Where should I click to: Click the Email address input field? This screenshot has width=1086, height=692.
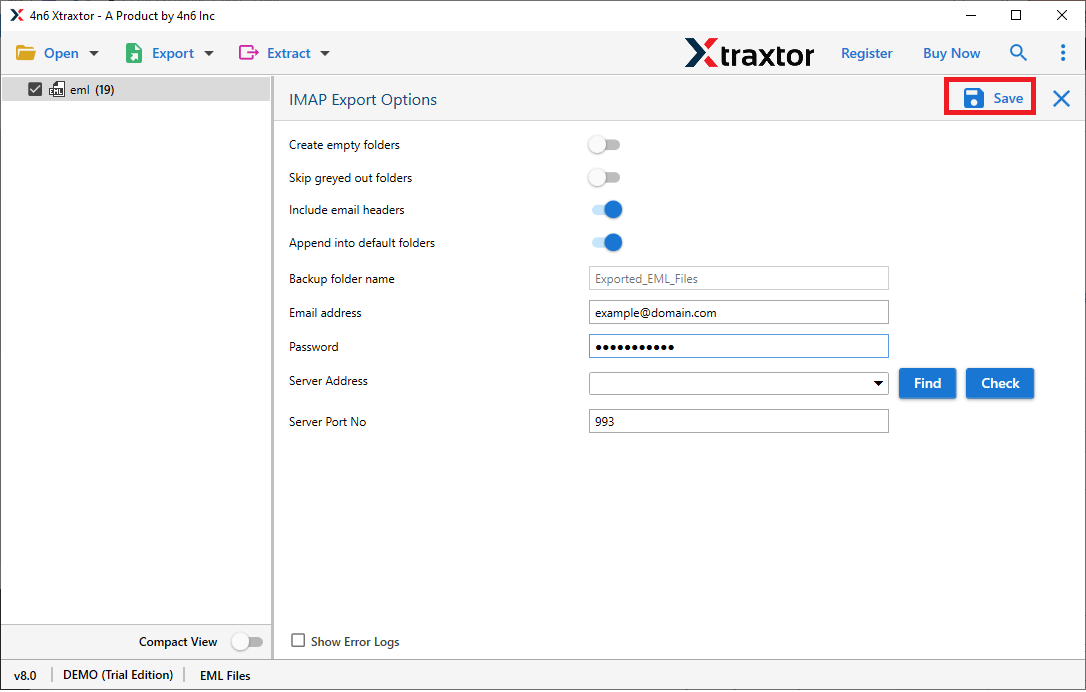(738, 312)
